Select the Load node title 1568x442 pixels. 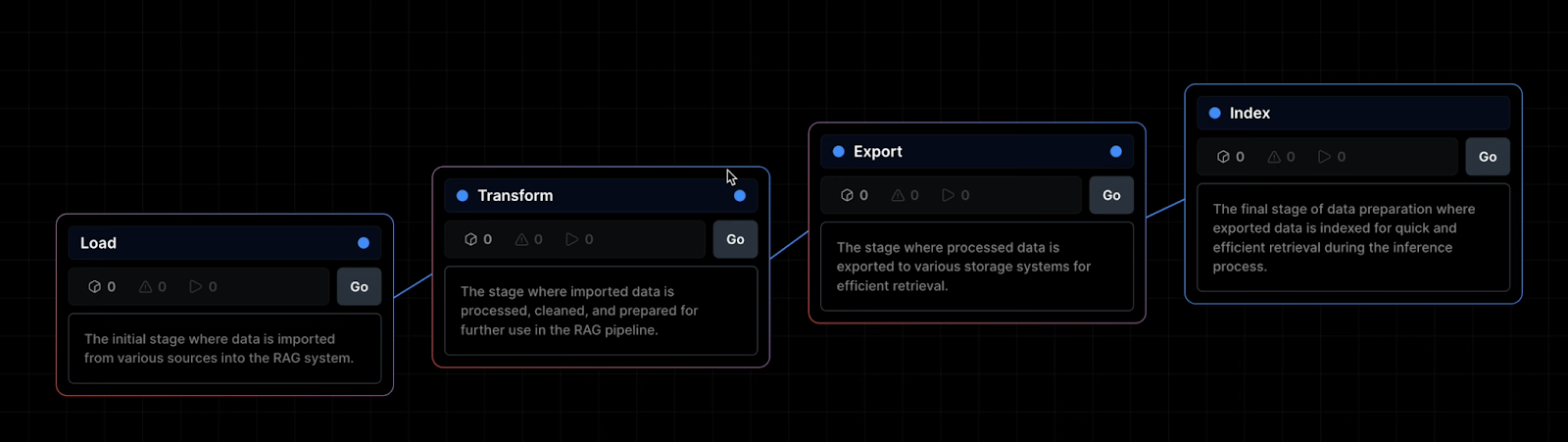pyautogui.click(x=98, y=243)
